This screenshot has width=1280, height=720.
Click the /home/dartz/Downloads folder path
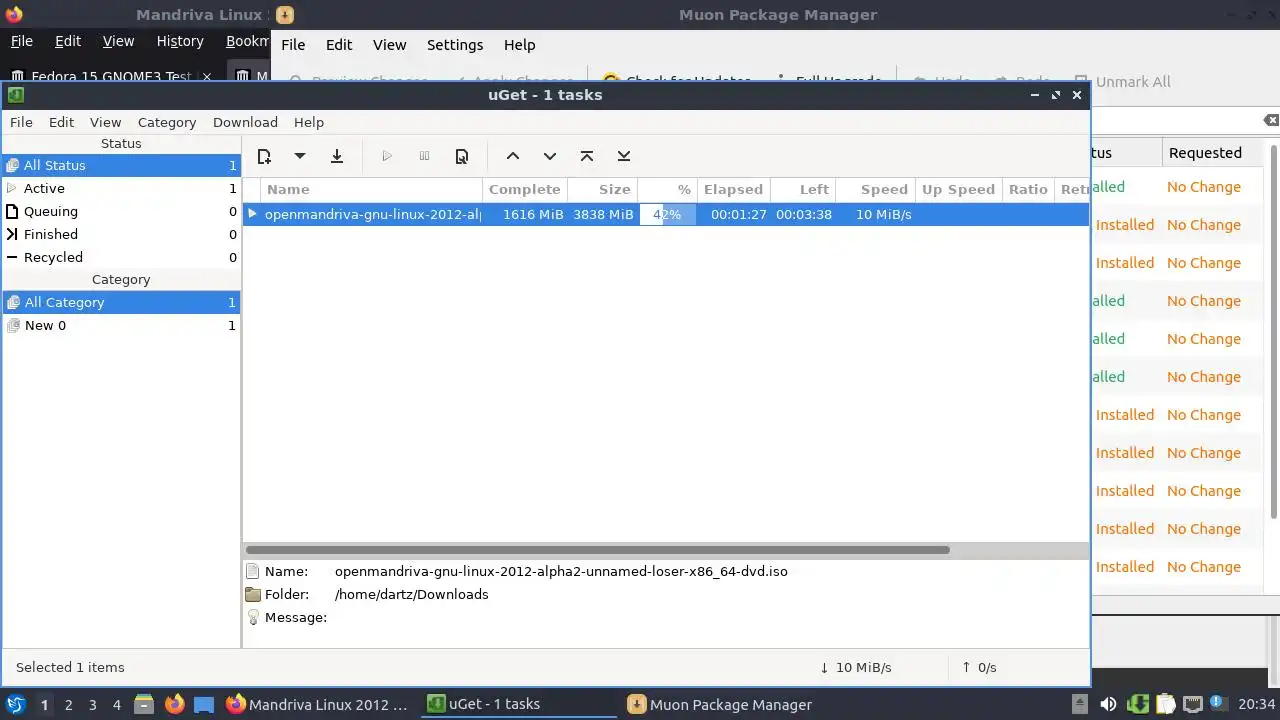[x=411, y=594]
